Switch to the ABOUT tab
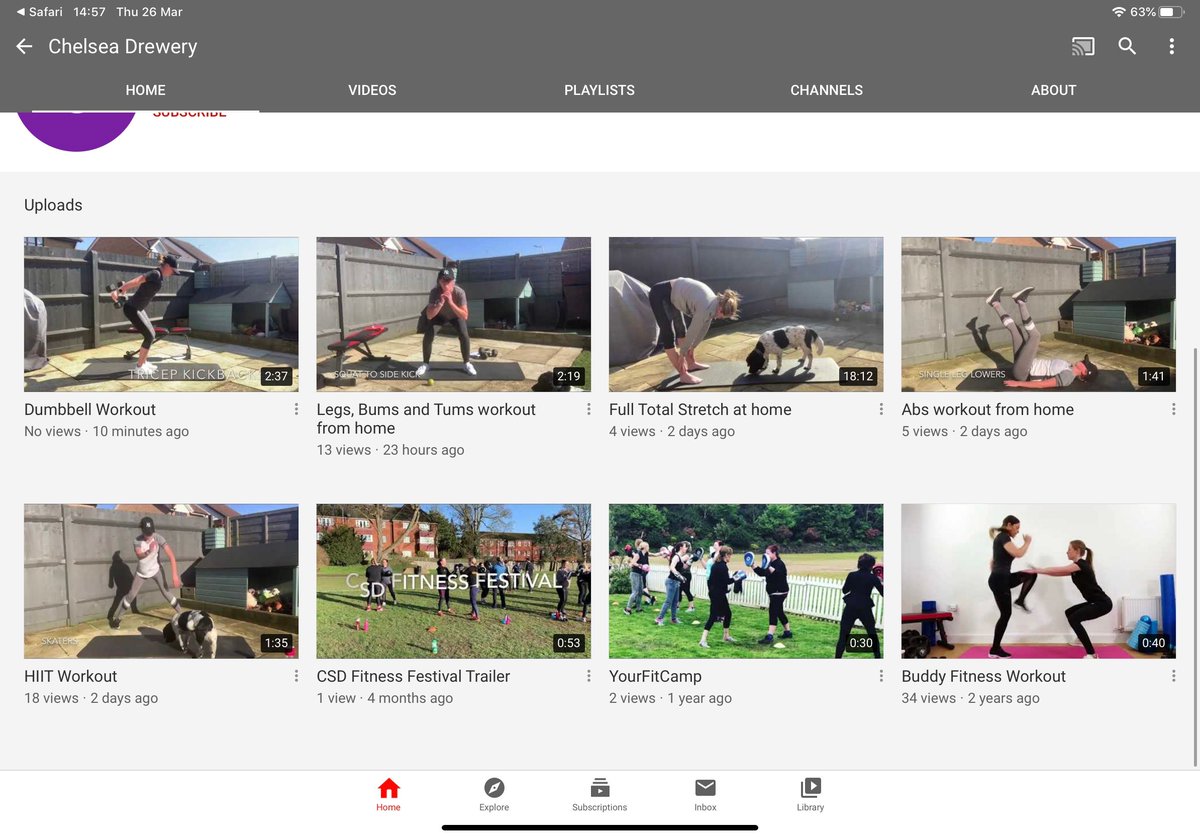 (1053, 90)
